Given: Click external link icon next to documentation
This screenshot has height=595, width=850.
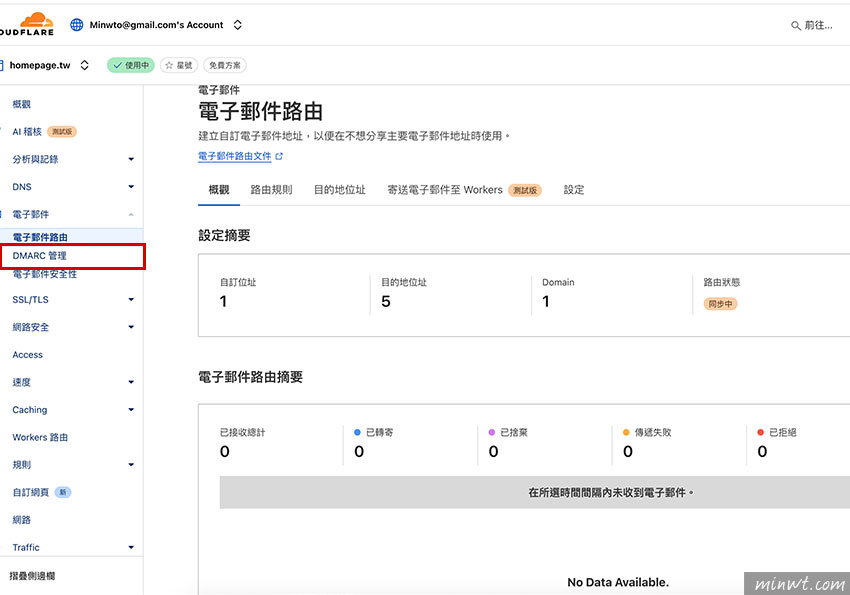Looking at the screenshot, I should pyautogui.click(x=280, y=156).
